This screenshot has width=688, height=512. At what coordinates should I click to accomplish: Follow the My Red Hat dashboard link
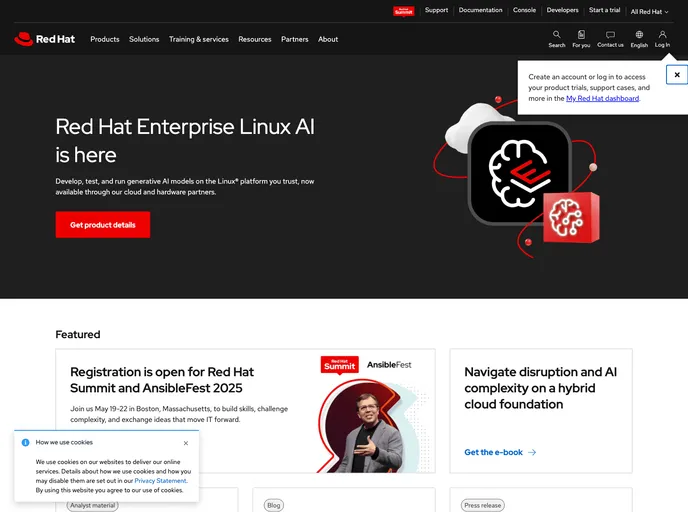tap(602, 98)
